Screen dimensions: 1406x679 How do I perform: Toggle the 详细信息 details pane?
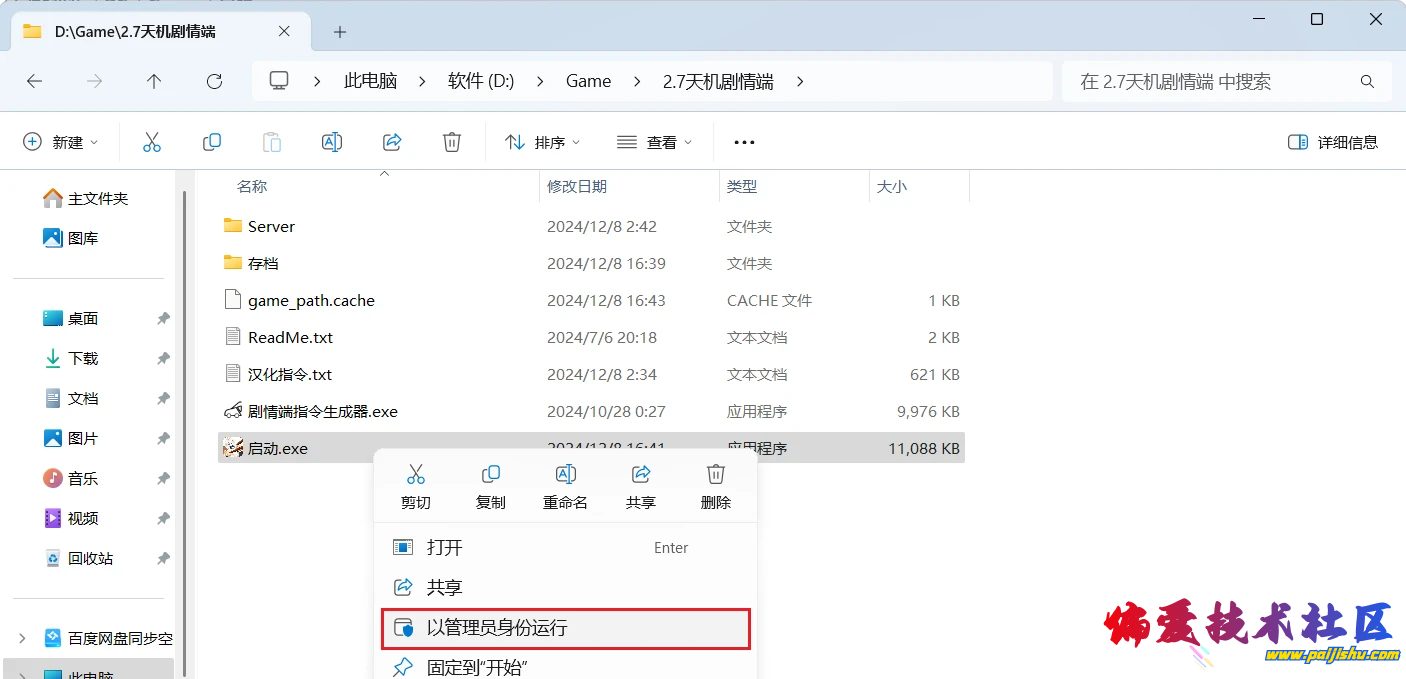tap(1333, 142)
